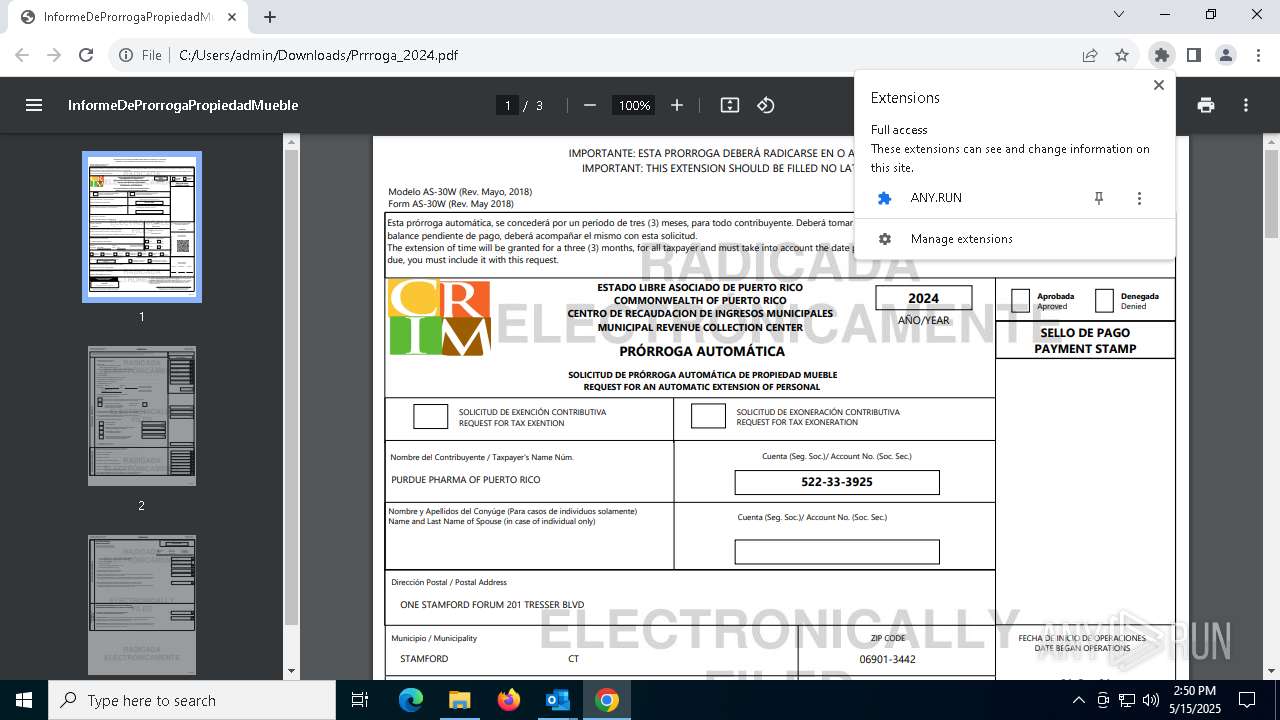Close the Extensions popup
This screenshot has height=720, width=1280.
pos(1159,85)
